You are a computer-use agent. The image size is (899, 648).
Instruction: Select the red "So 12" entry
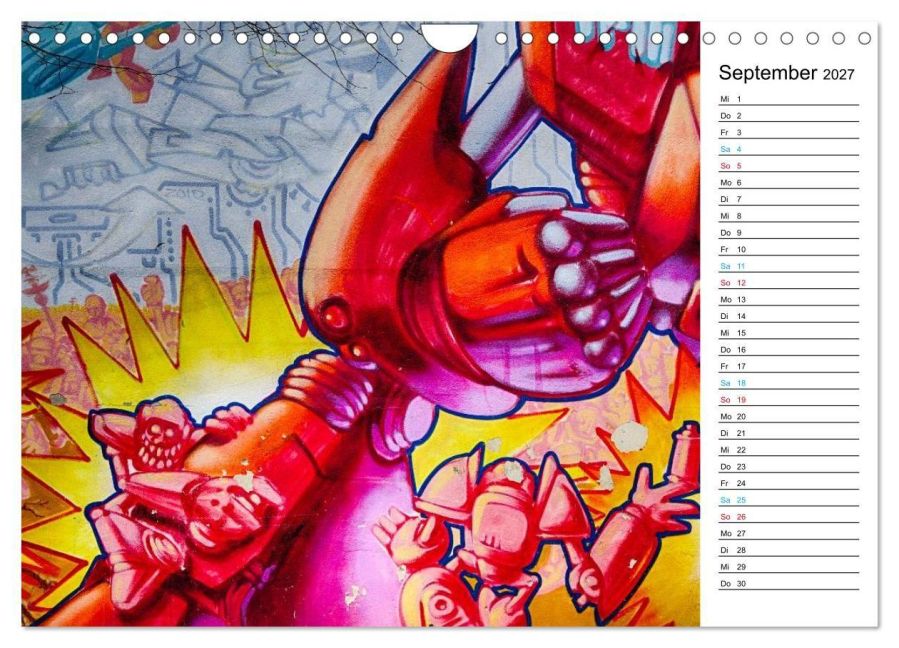[x=789, y=282]
